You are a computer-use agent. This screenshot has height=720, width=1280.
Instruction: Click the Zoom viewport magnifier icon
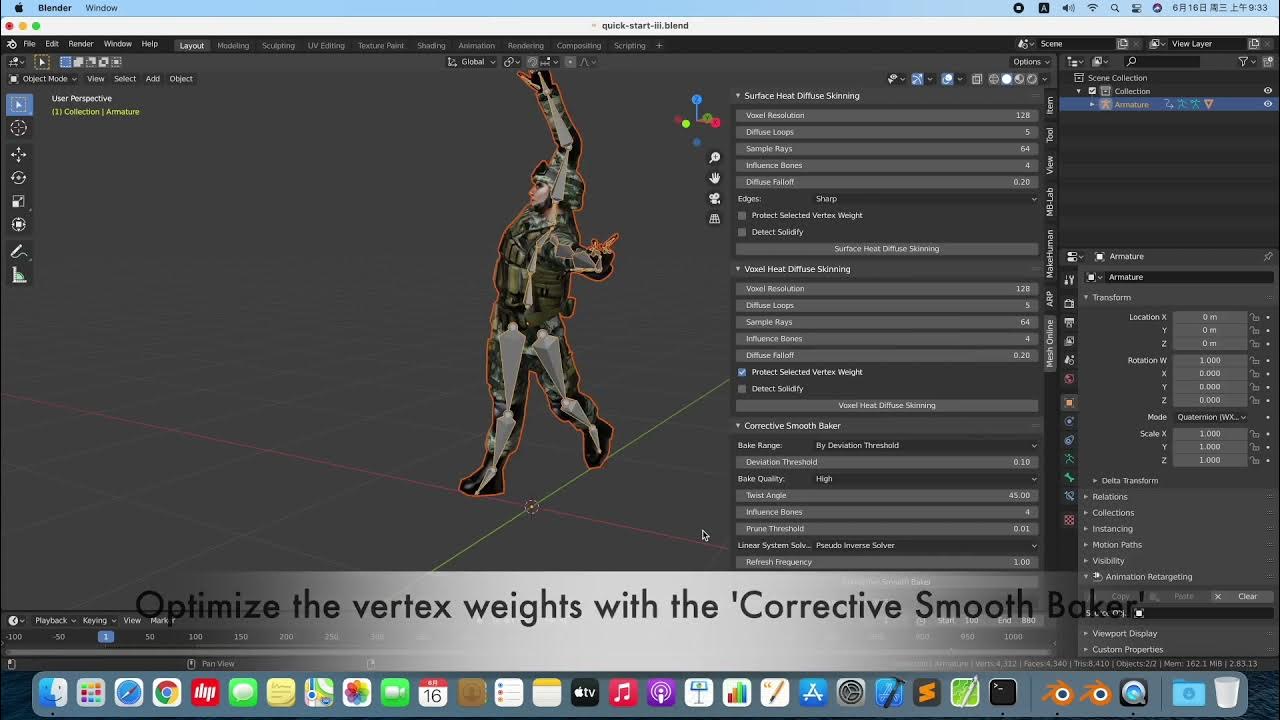714,158
